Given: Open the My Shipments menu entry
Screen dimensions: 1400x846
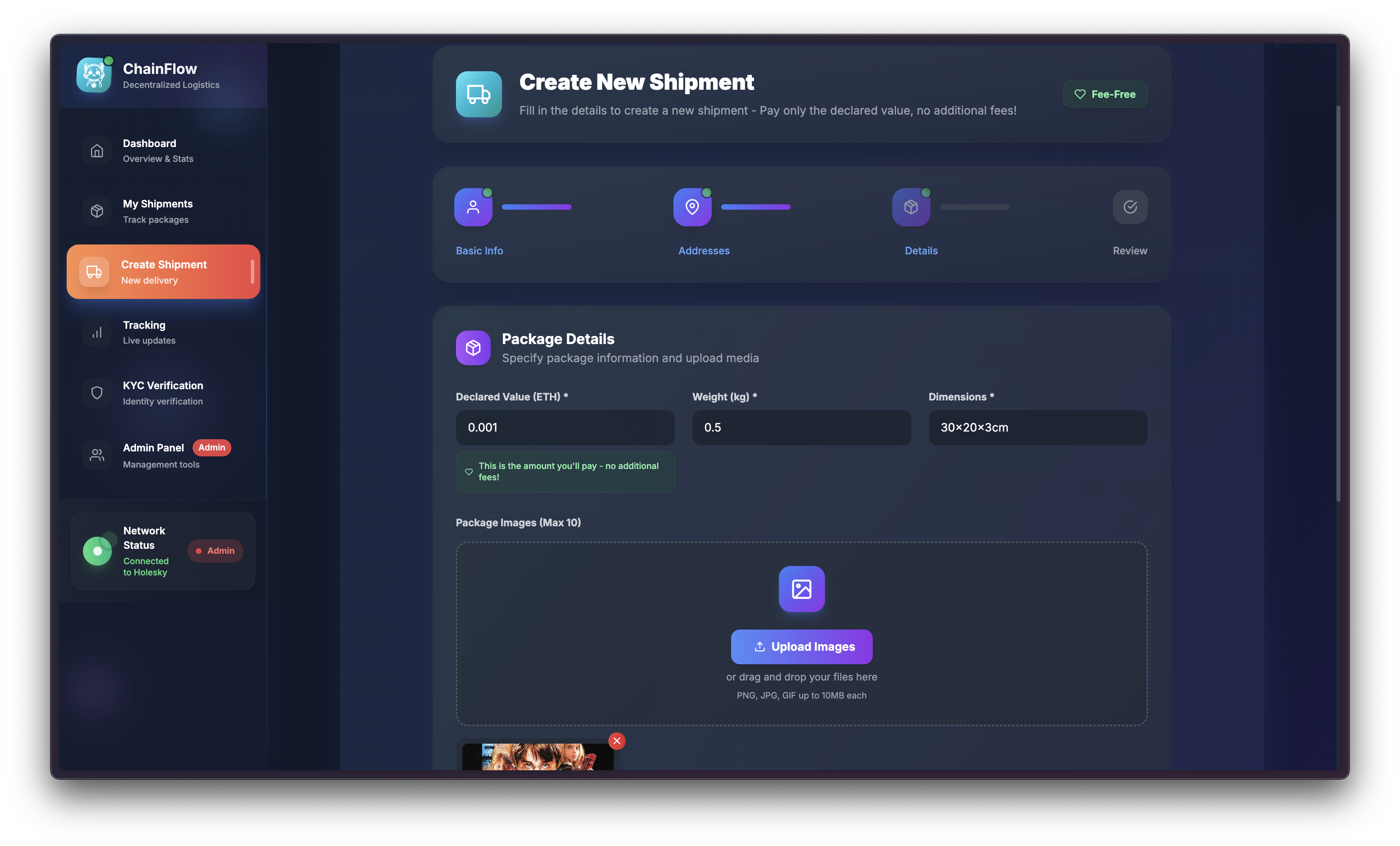Looking at the screenshot, I should click(157, 211).
